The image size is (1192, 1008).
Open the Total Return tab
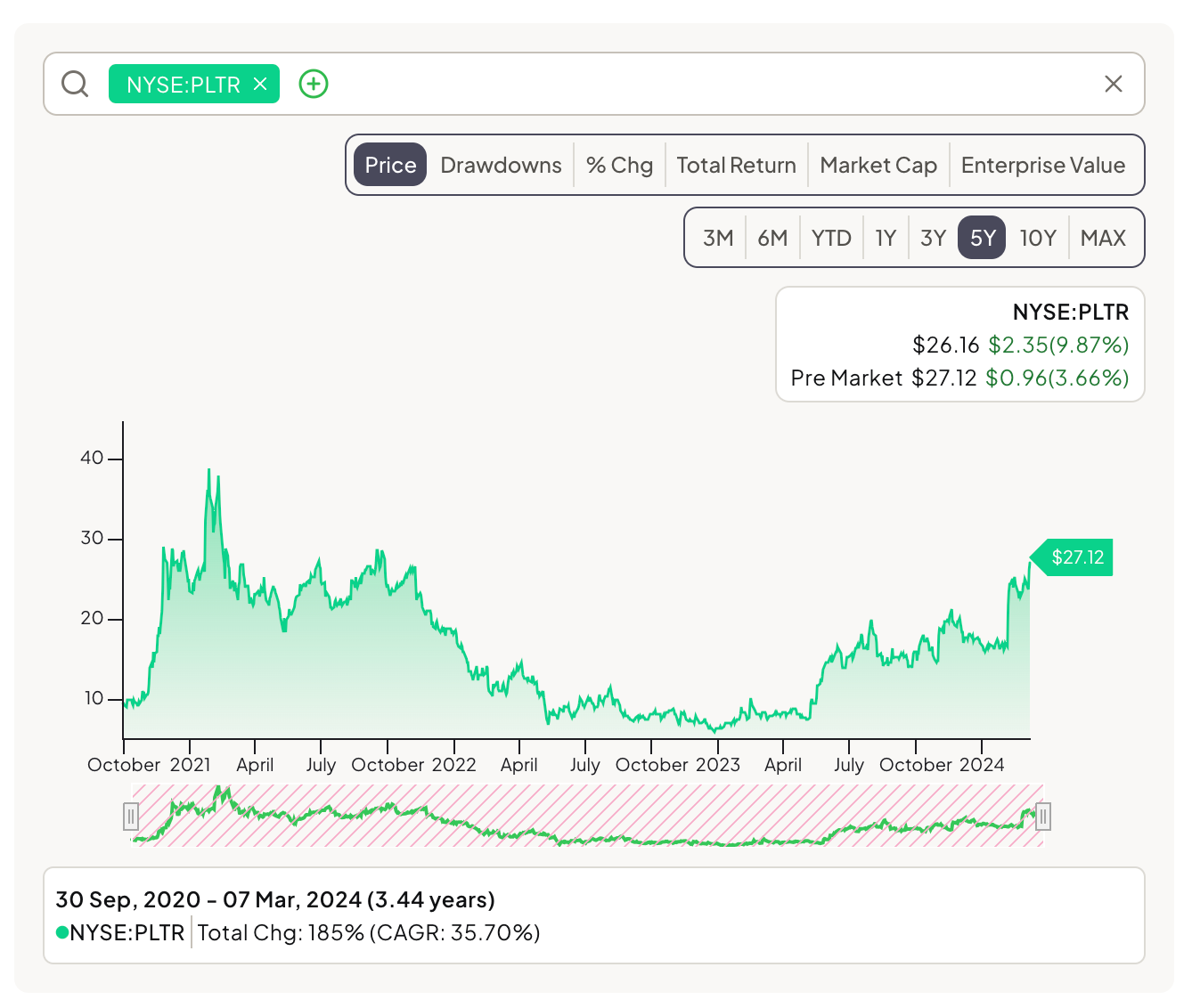(736, 165)
